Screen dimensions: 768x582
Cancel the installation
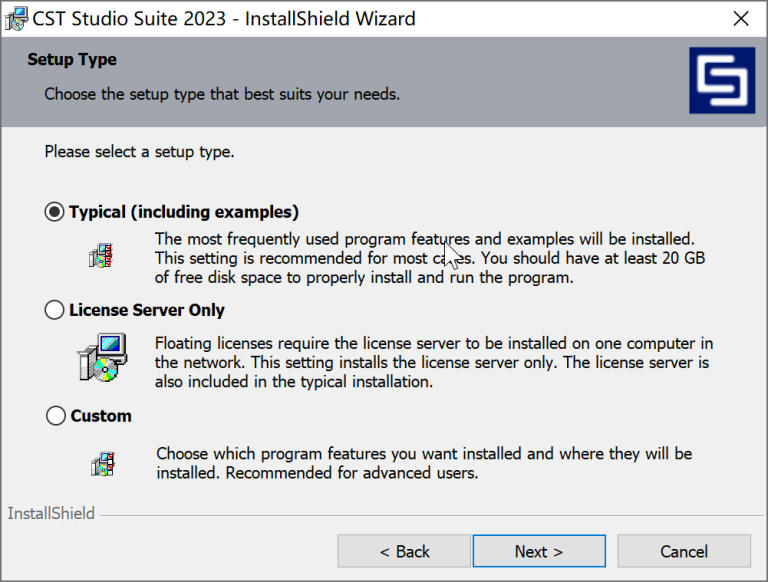[x=684, y=551]
